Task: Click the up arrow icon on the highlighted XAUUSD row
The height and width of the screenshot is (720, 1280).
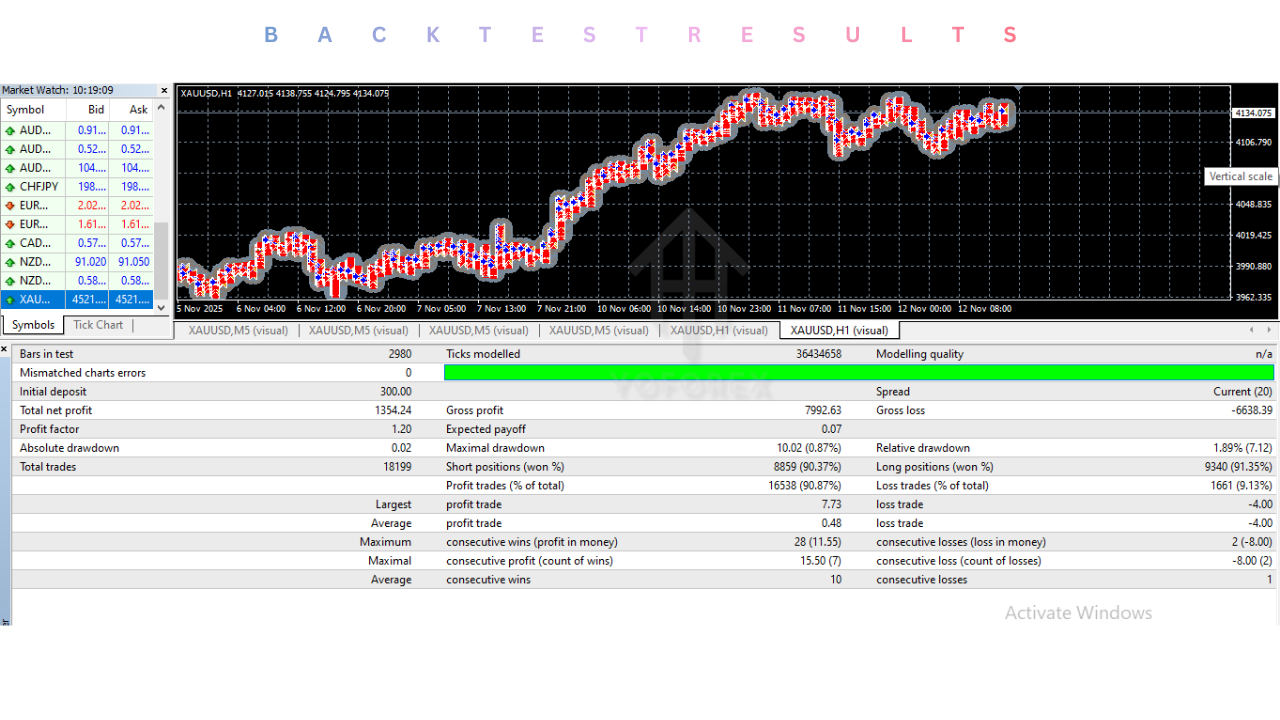Action: pos(10,299)
